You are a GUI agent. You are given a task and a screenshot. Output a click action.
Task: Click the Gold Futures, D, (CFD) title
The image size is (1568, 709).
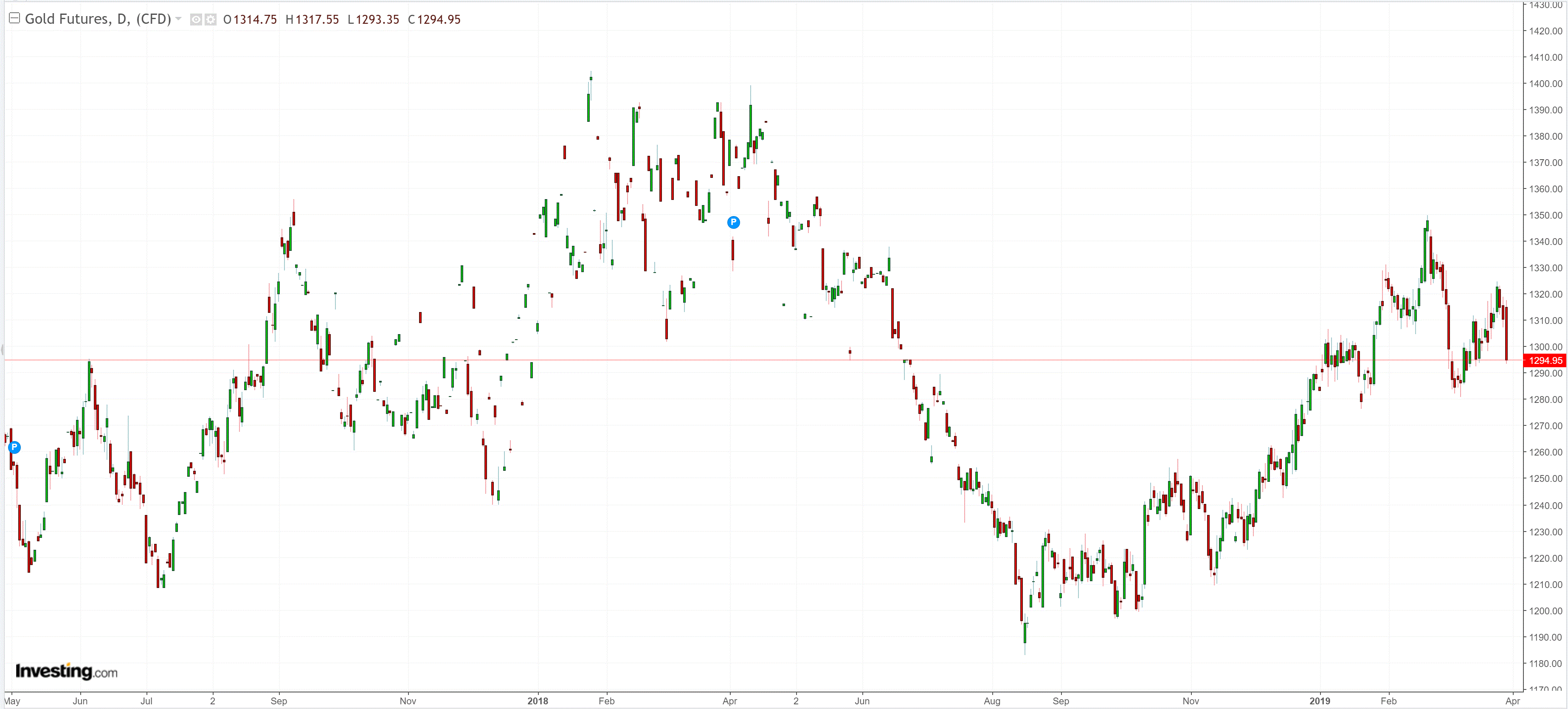(97, 19)
